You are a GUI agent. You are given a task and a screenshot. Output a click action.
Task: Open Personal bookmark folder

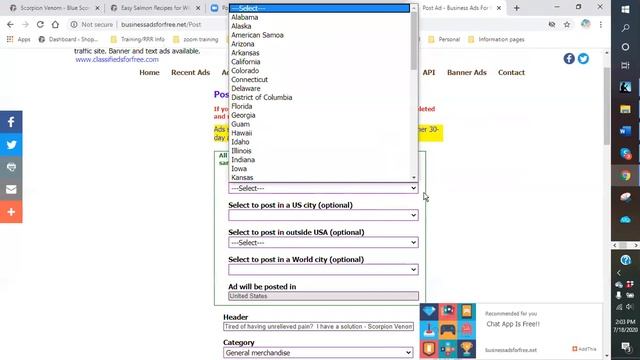click(x=444, y=40)
